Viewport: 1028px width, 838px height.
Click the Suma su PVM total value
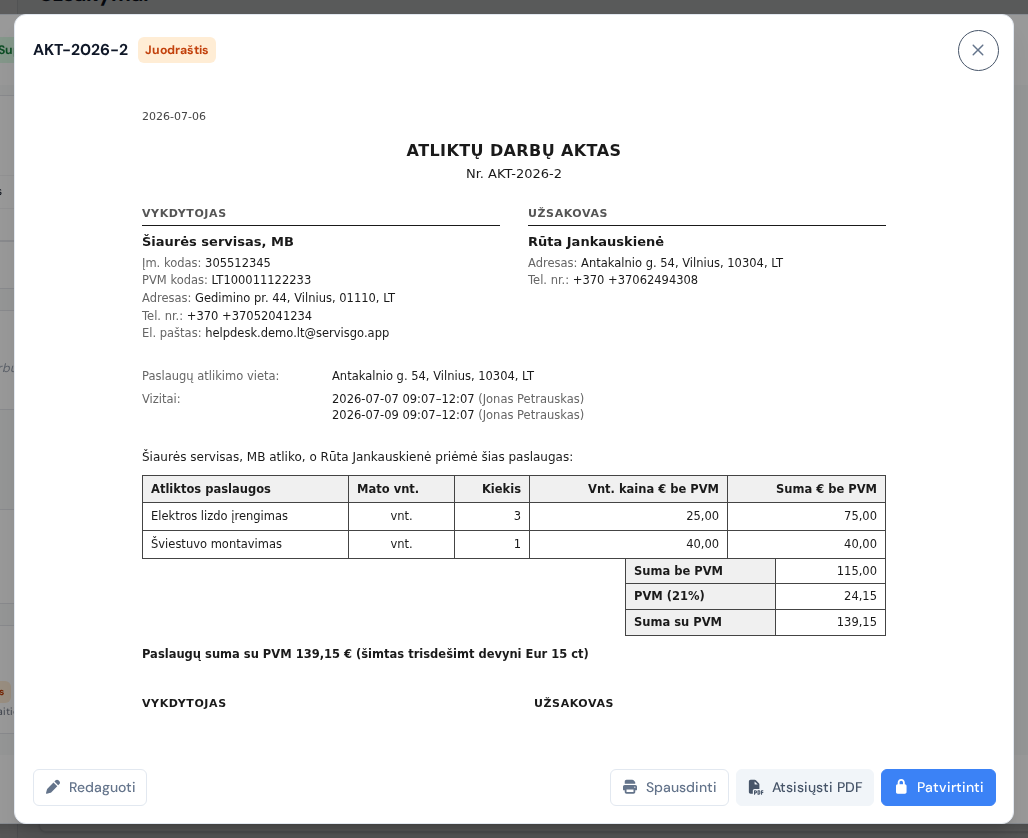856,622
